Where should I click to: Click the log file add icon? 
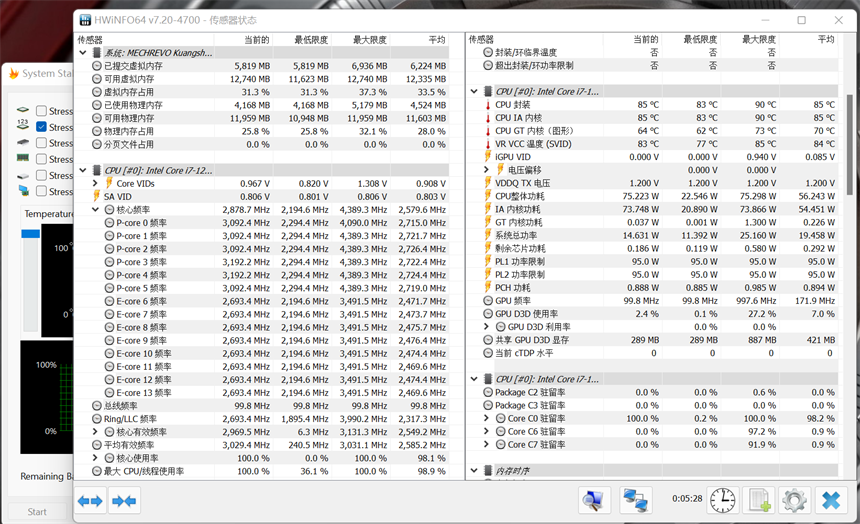760,500
